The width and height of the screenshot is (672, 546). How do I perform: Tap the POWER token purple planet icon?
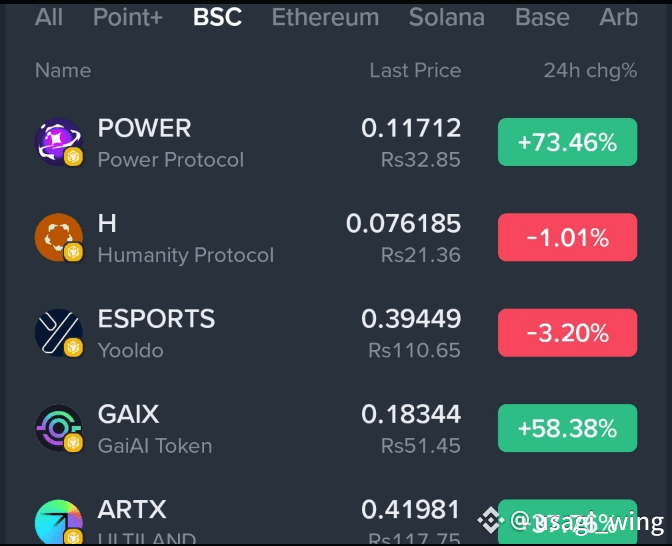[59, 142]
